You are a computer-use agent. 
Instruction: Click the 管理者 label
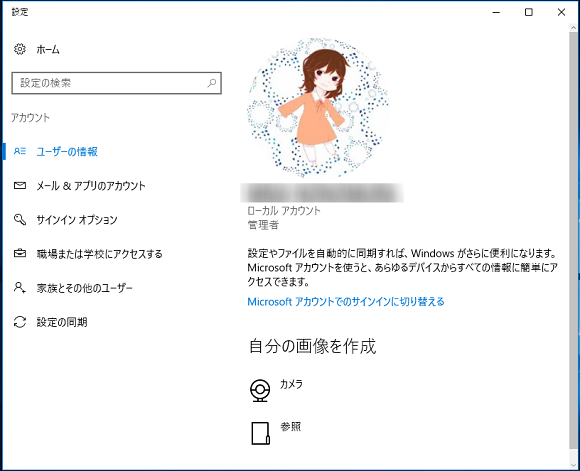pyautogui.click(x=263, y=225)
